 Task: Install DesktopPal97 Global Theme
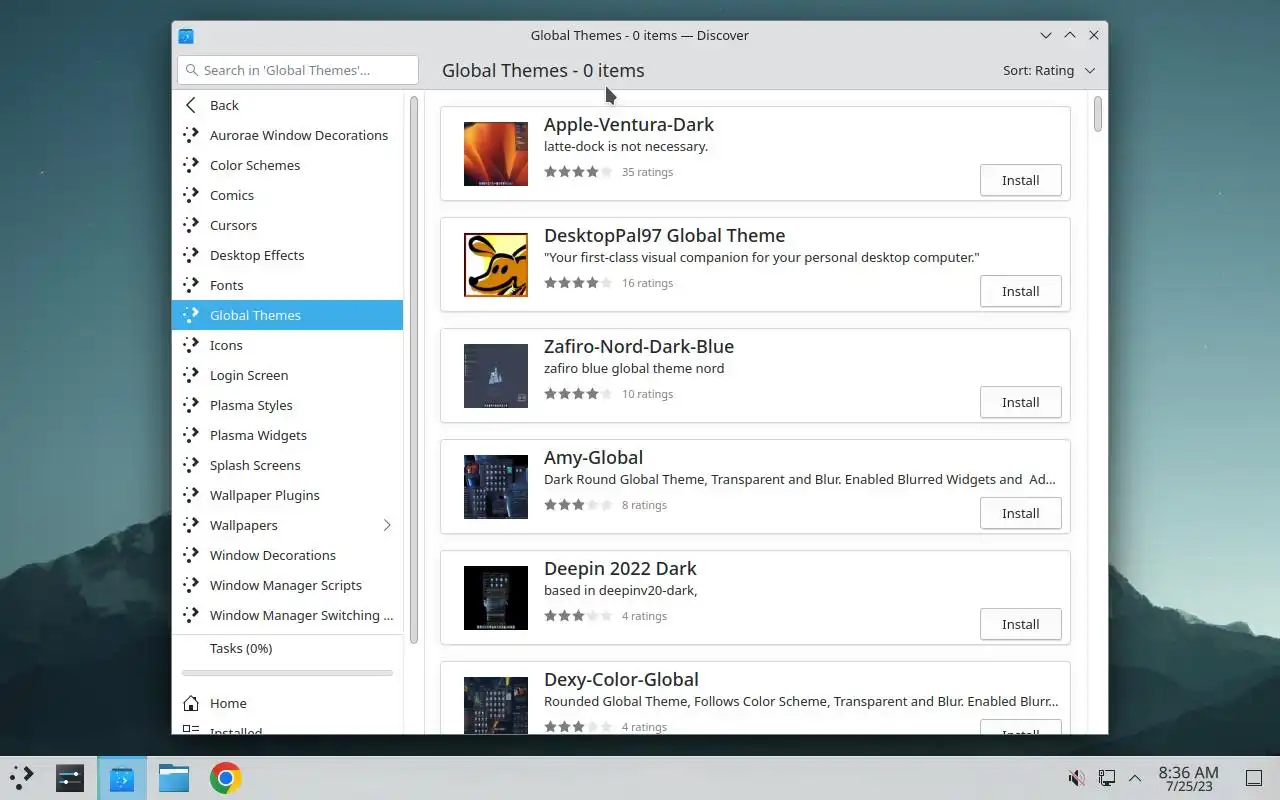[1020, 291]
